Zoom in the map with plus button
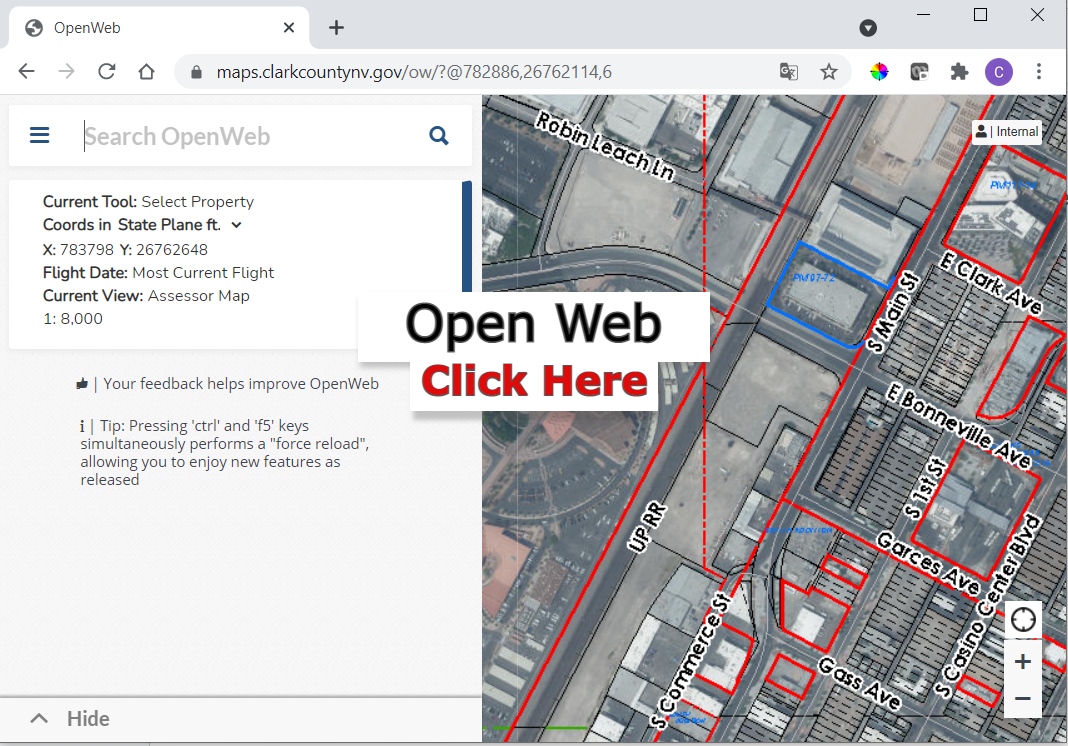1068x746 pixels. [1022, 661]
